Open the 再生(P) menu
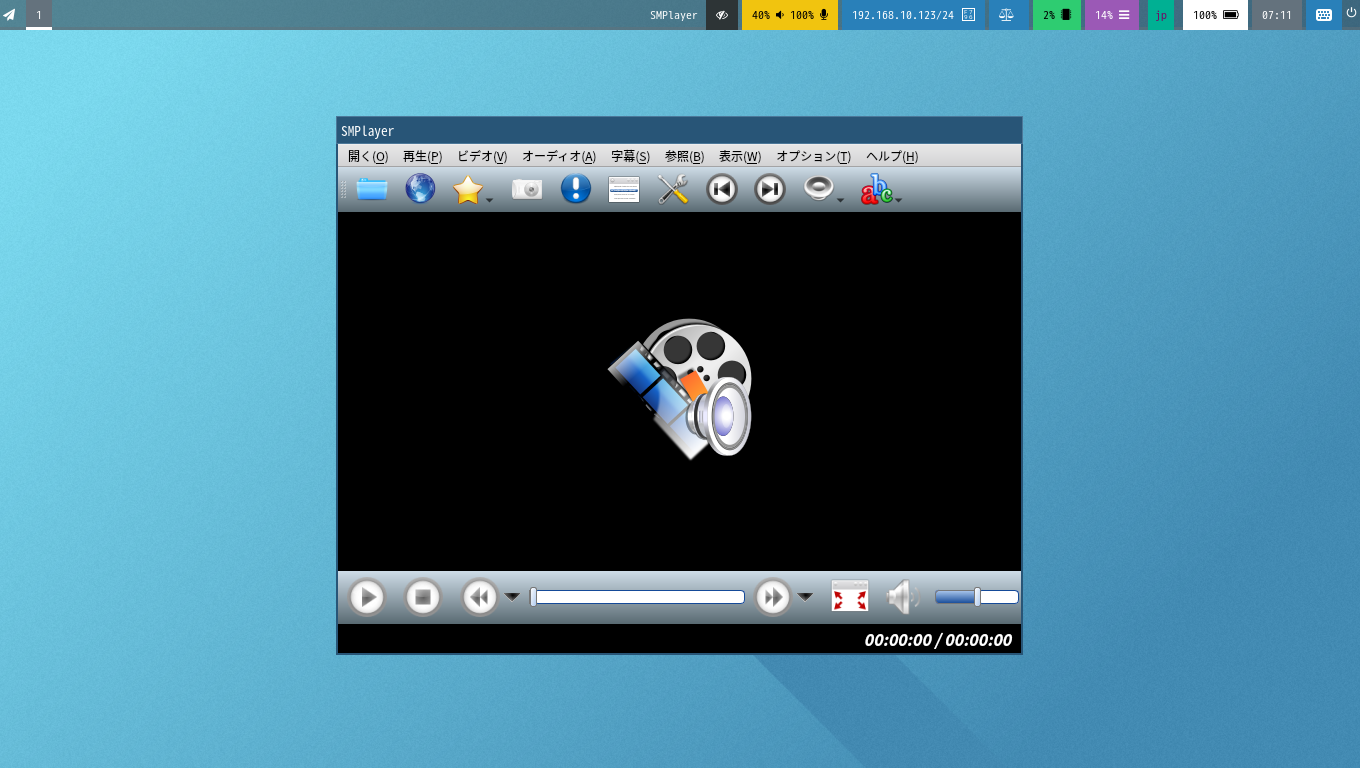1360x768 pixels. [422, 157]
